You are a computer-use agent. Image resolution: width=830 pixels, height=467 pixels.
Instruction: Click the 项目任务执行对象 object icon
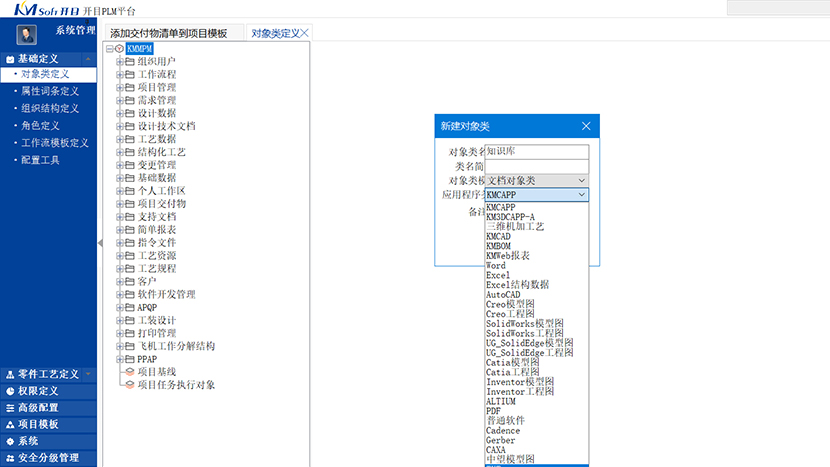128,385
